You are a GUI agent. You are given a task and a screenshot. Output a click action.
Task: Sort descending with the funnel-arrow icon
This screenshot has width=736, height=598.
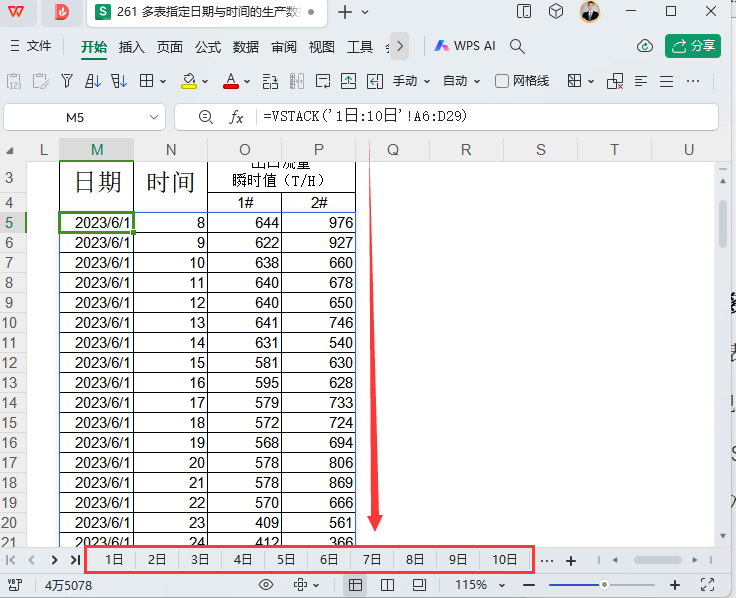[x=119, y=81]
